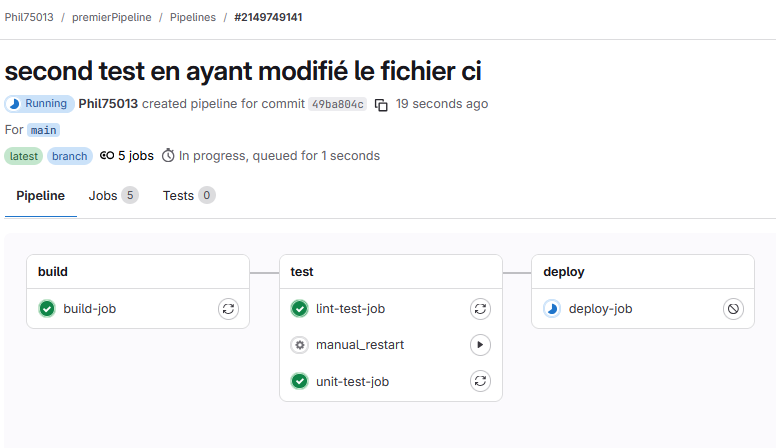Open commit 49ba804c link
The height and width of the screenshot is (448, 776).
coord(337,104)
